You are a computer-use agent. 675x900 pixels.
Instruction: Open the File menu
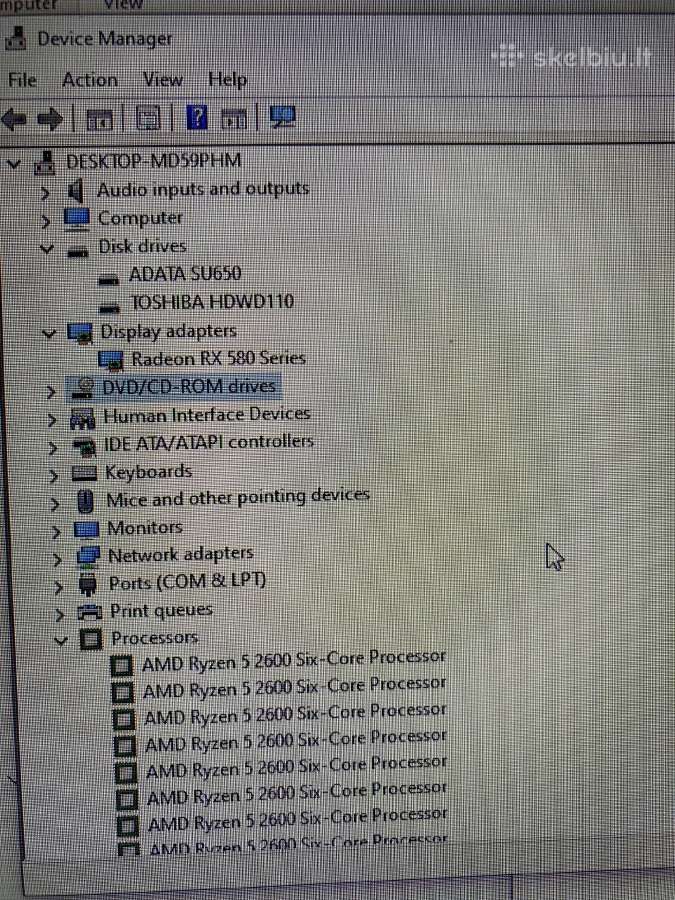pos(22,80)
